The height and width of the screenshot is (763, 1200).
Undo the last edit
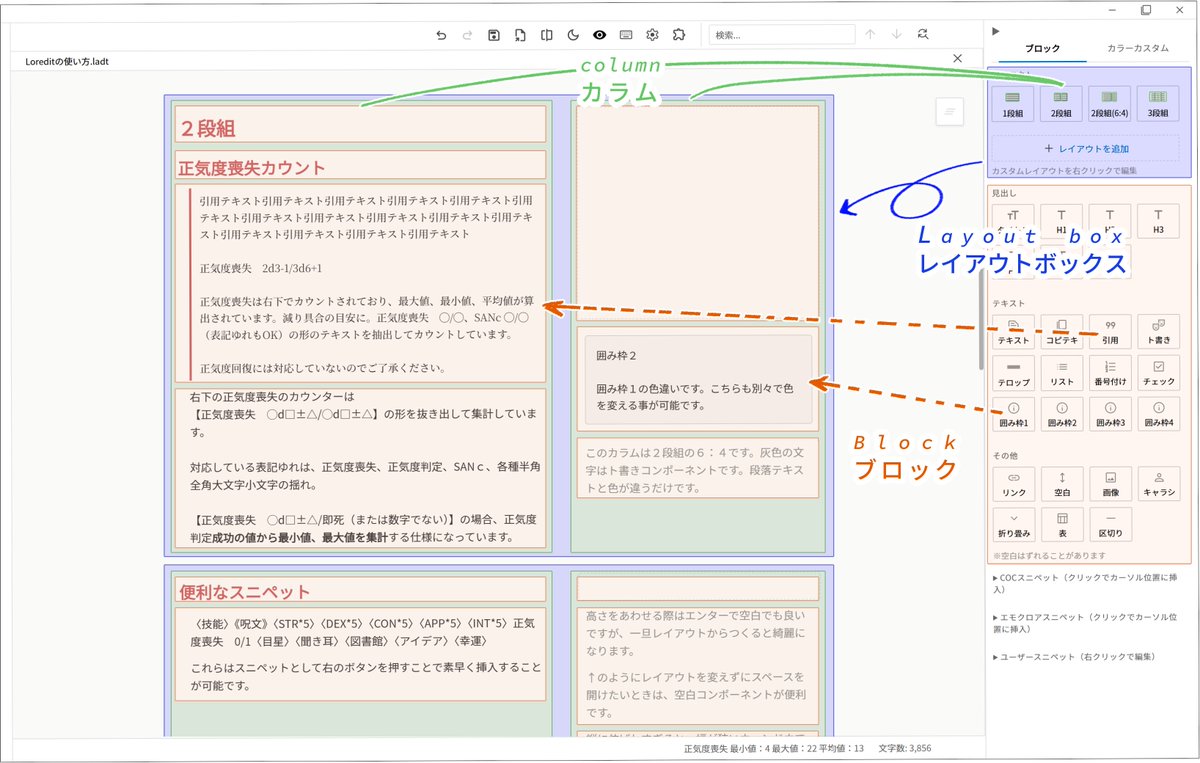click(x=441, y=35)
